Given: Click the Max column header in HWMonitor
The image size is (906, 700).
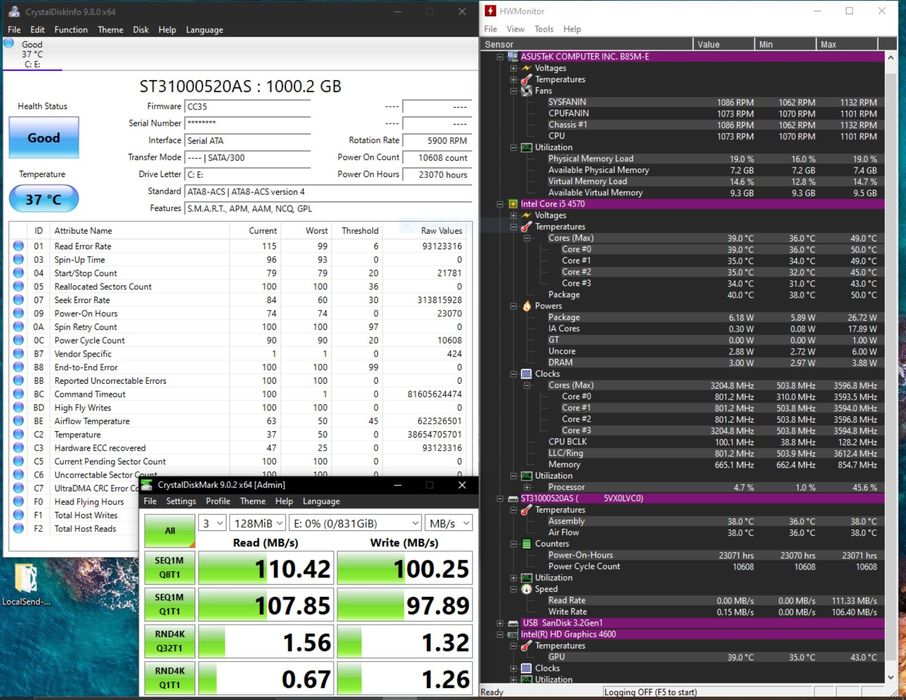Looking at the screenshot, I should tap(846, 45).
